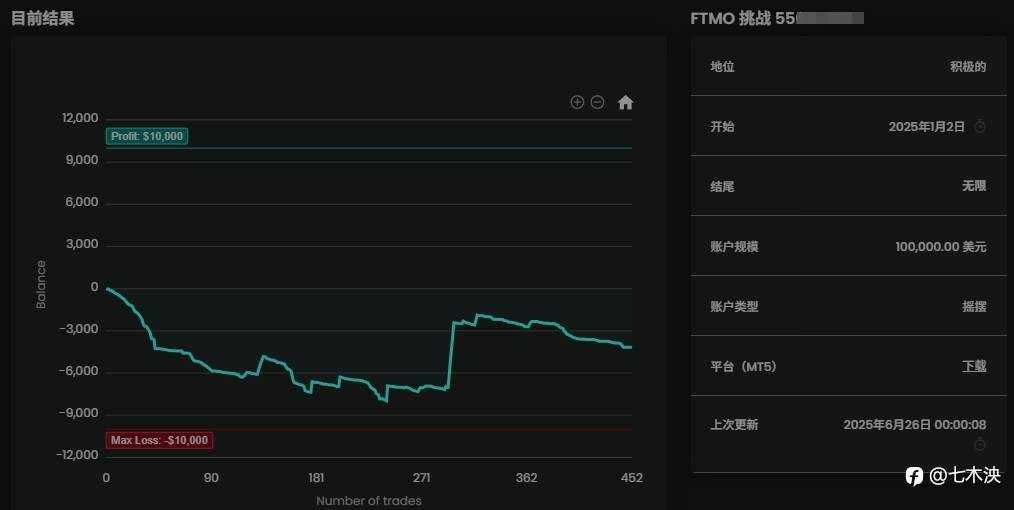
Task: Click the Balance axis title
Action: click(41, 284)
